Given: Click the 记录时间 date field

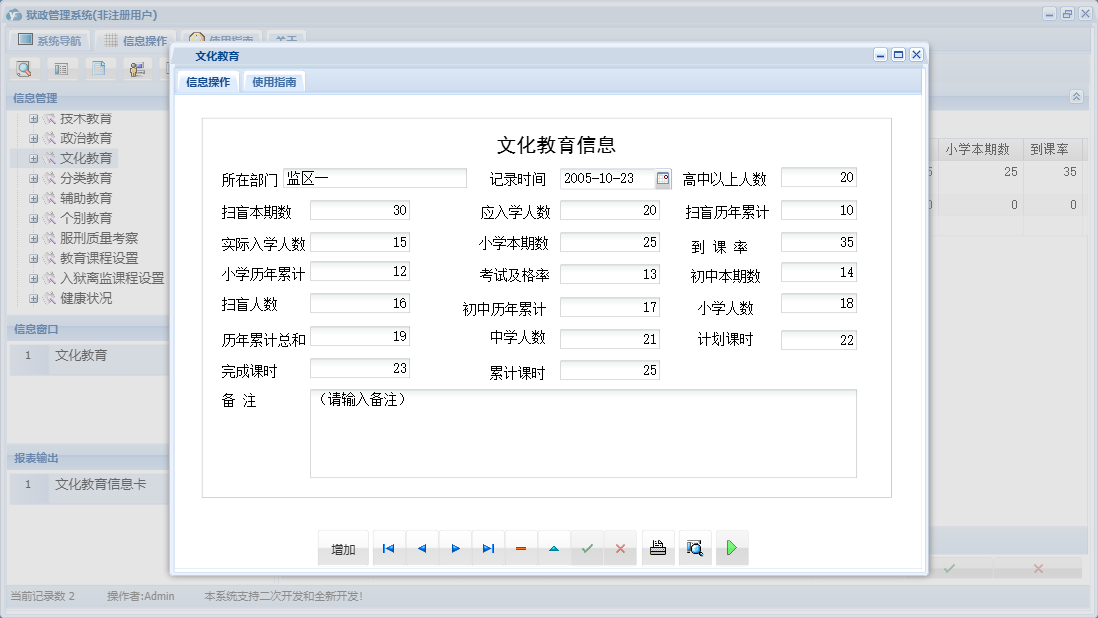Looking at the screenshot, I should click(x=608, y=178).
